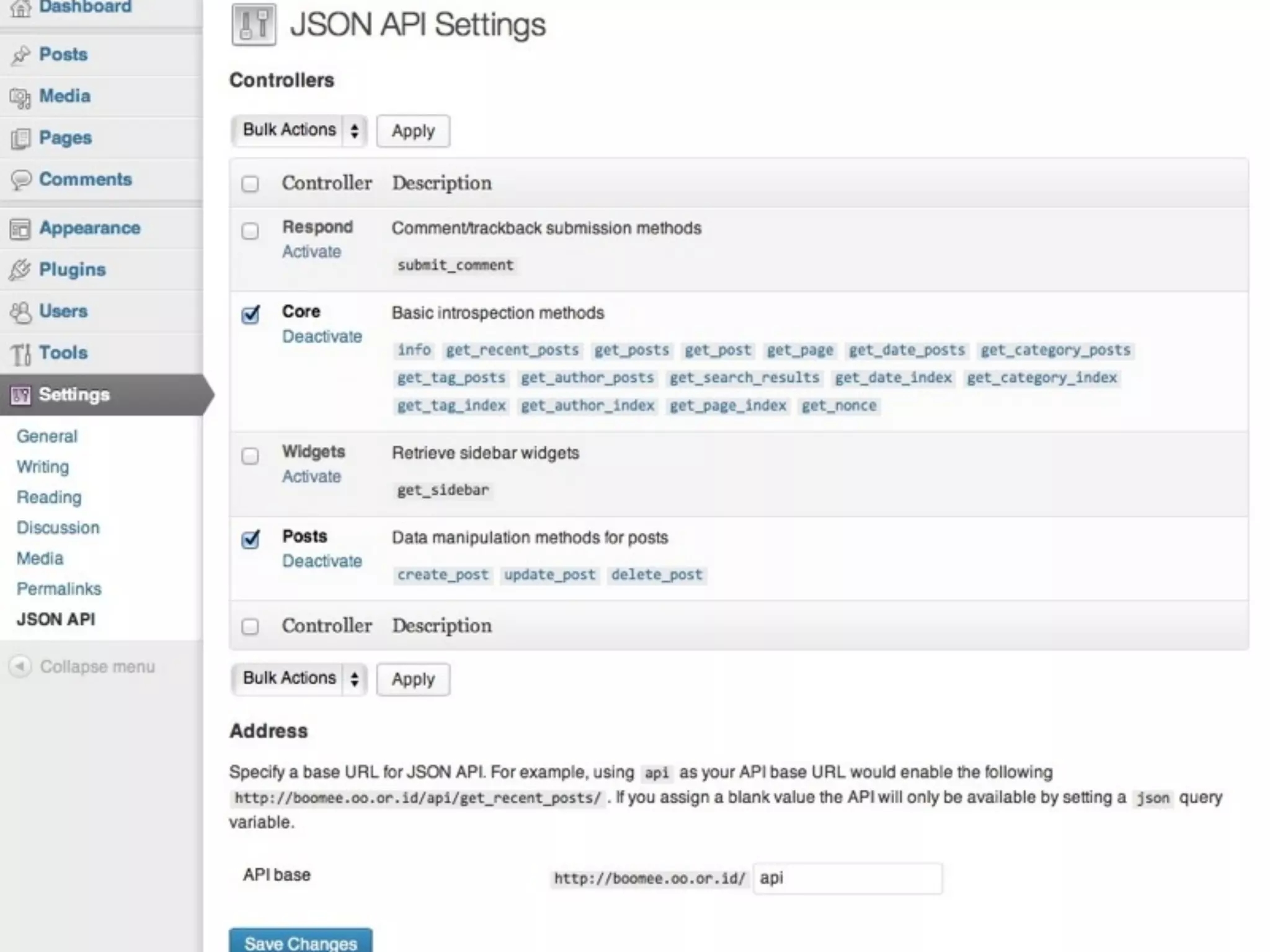Click the Collapse menu arrow icon
The image size is (1270, 952).
click(x=20, y=666)
